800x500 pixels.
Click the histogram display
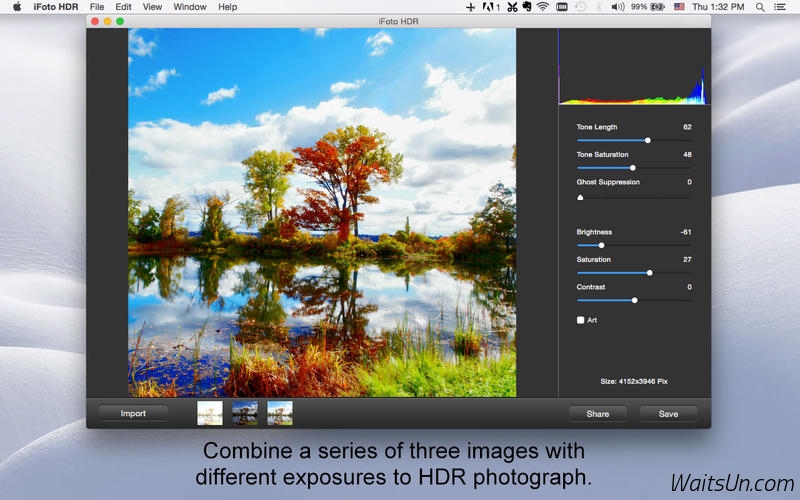point(634,66)
